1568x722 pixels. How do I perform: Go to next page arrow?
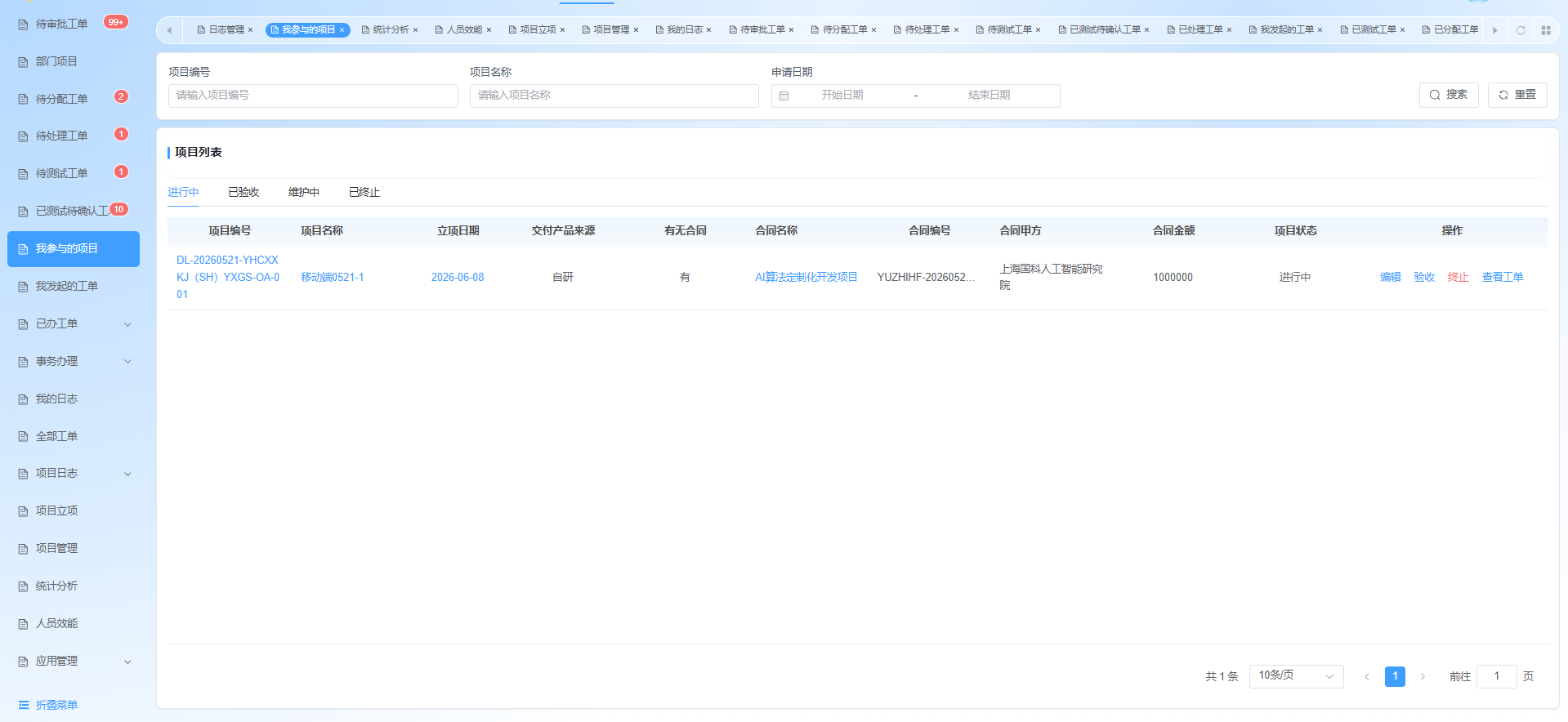click(1423, 676)
